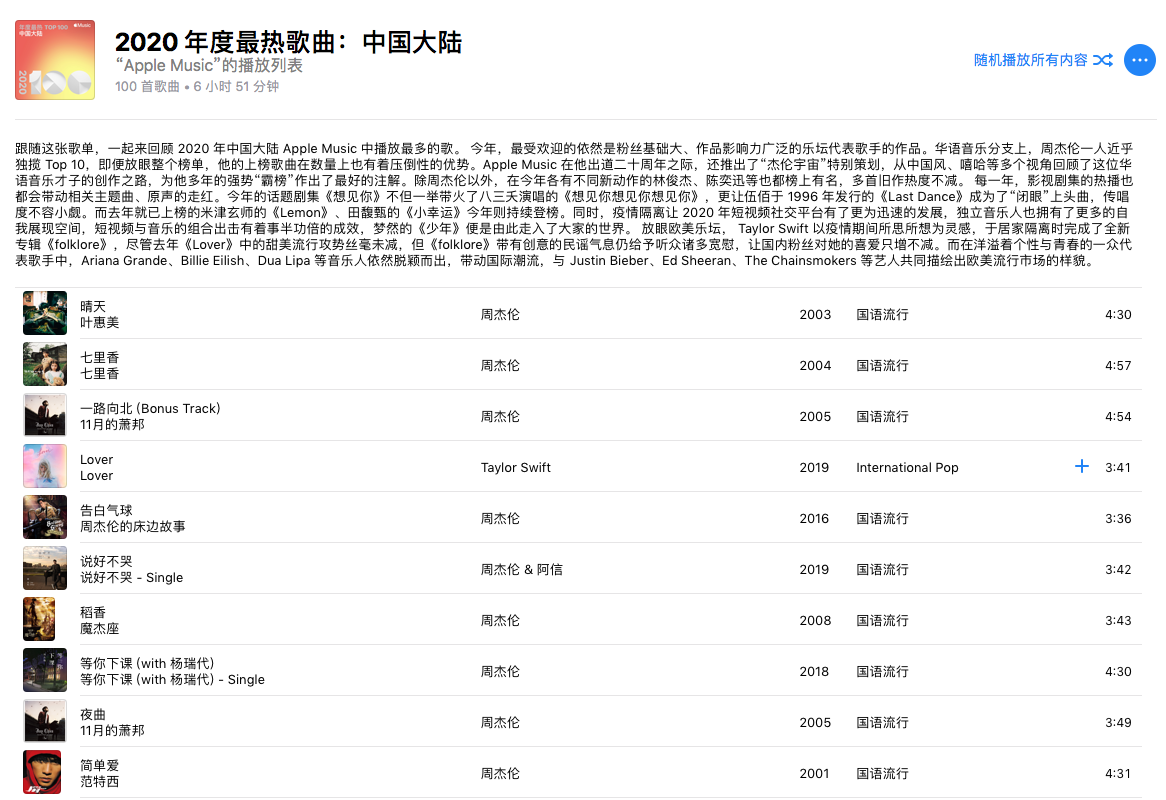Click album artwork for 等你下课

click(x=45, y=670)
